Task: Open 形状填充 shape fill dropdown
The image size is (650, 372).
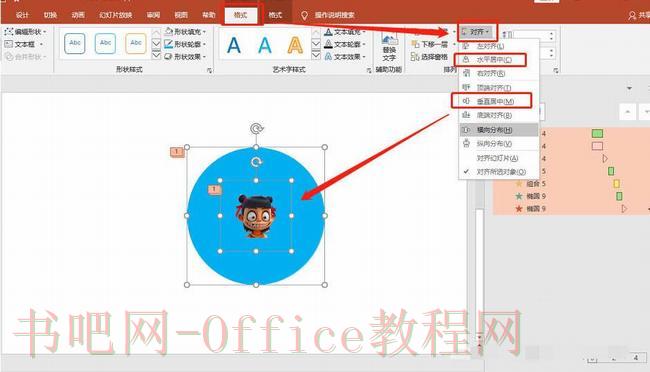Action: click(186, 32)
